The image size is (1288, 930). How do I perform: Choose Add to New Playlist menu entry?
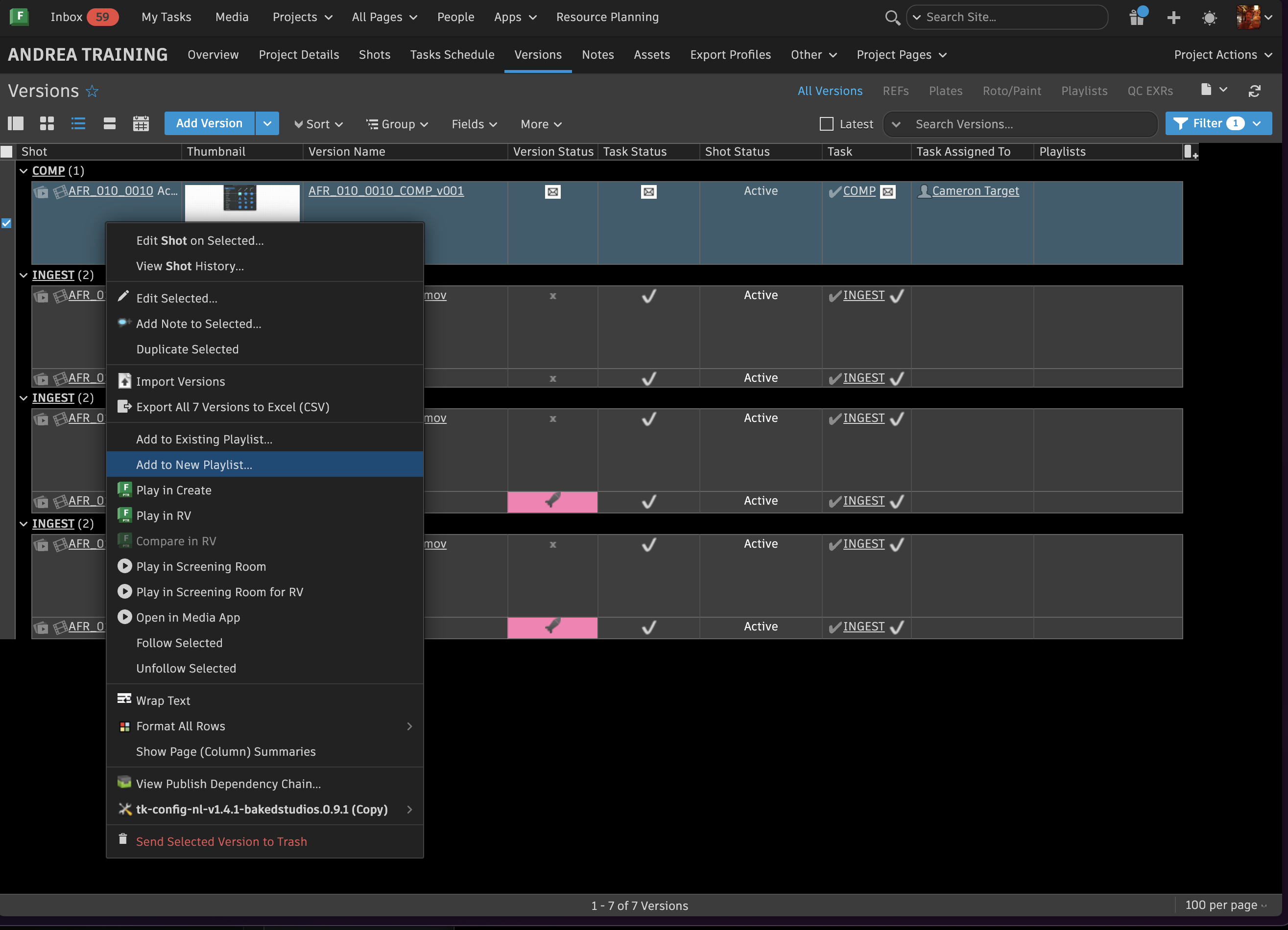point(193,465)
